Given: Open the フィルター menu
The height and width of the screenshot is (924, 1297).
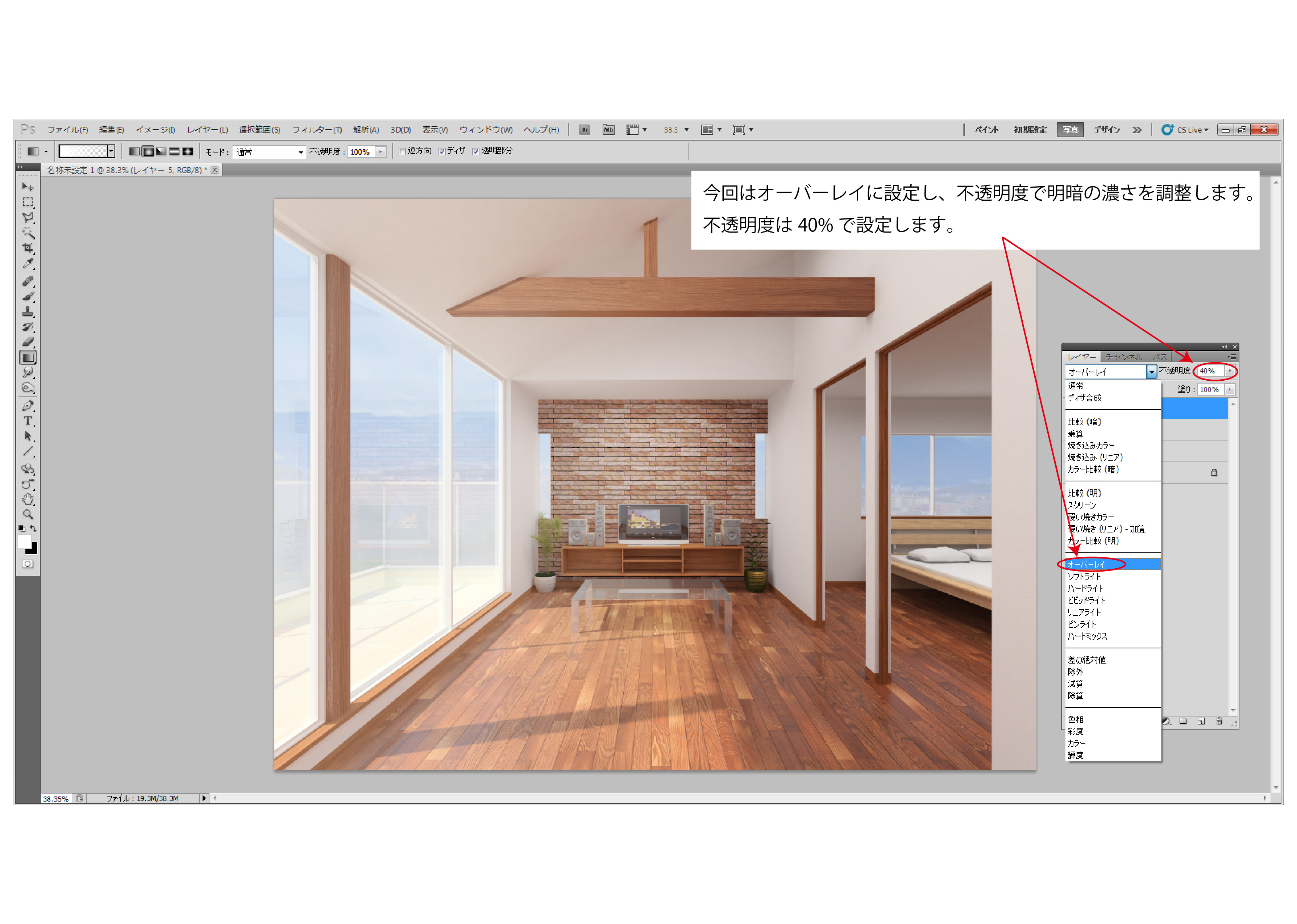Looking at the screenshot, I should coord(316,130).
